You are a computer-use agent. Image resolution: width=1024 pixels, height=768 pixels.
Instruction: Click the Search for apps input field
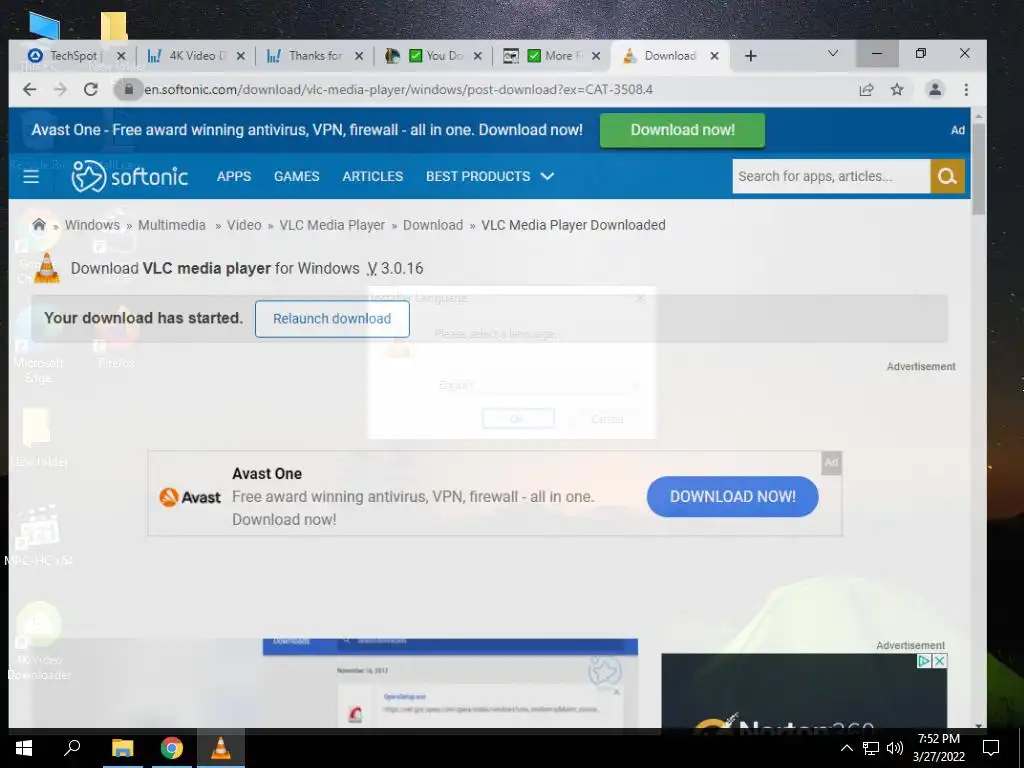[x=831, y=176]
